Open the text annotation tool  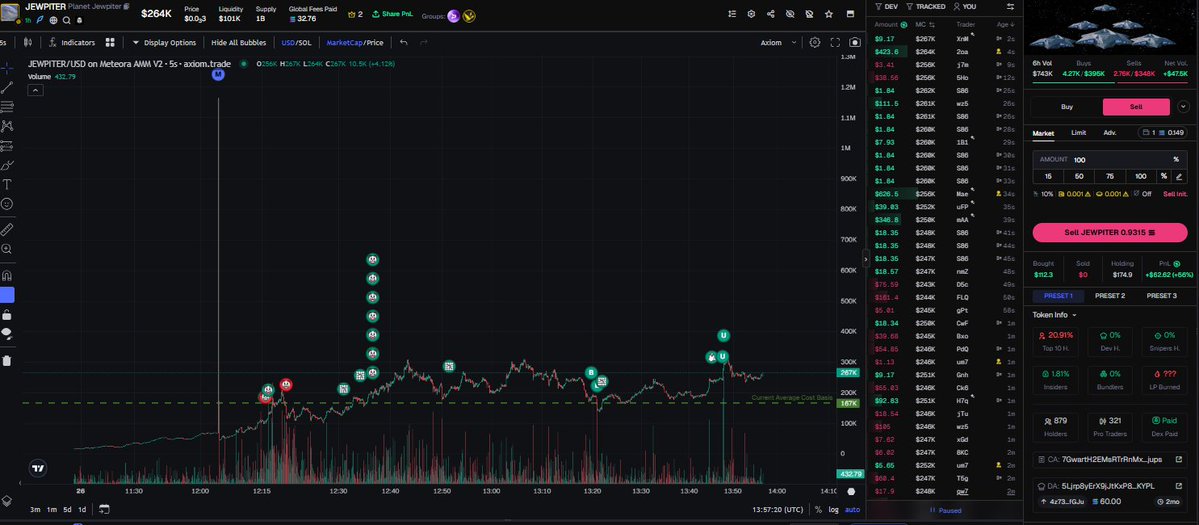(7, 184)
